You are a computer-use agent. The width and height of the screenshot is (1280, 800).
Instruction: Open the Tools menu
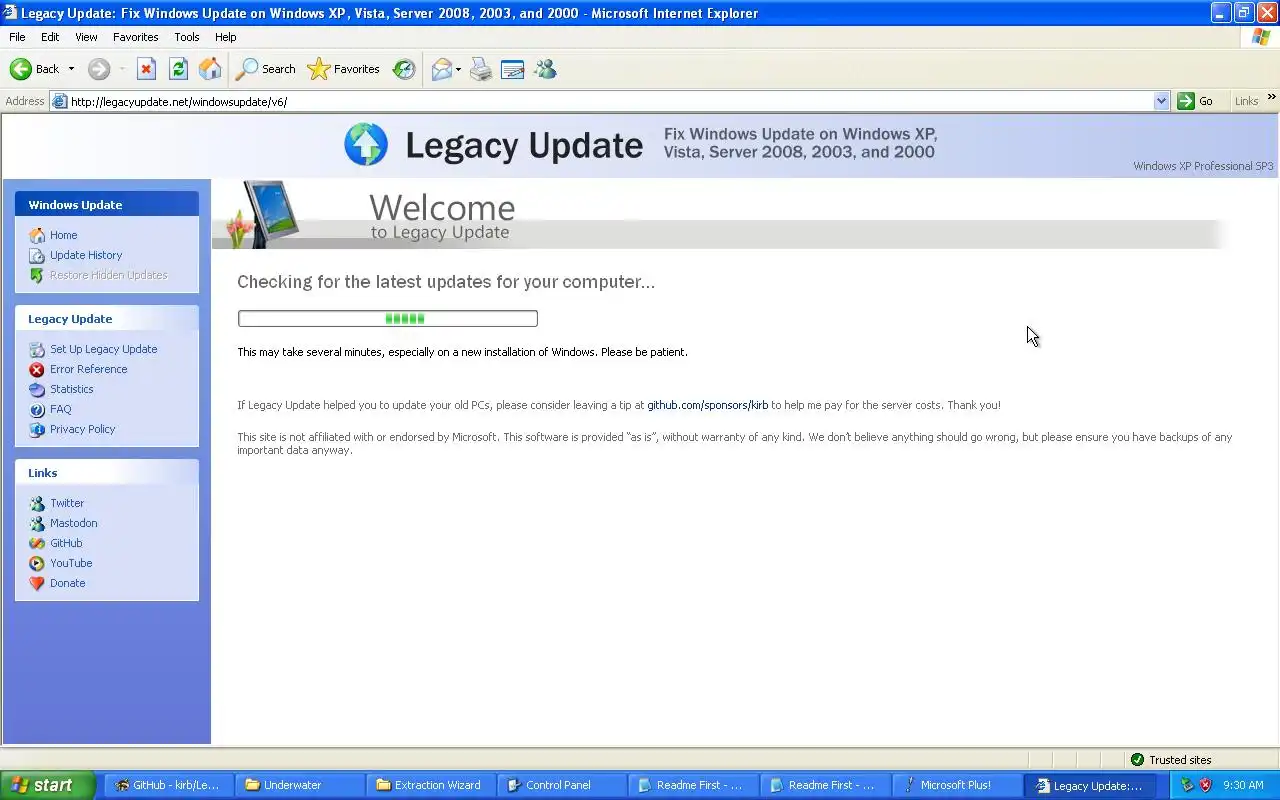click(x=187, y=37)
